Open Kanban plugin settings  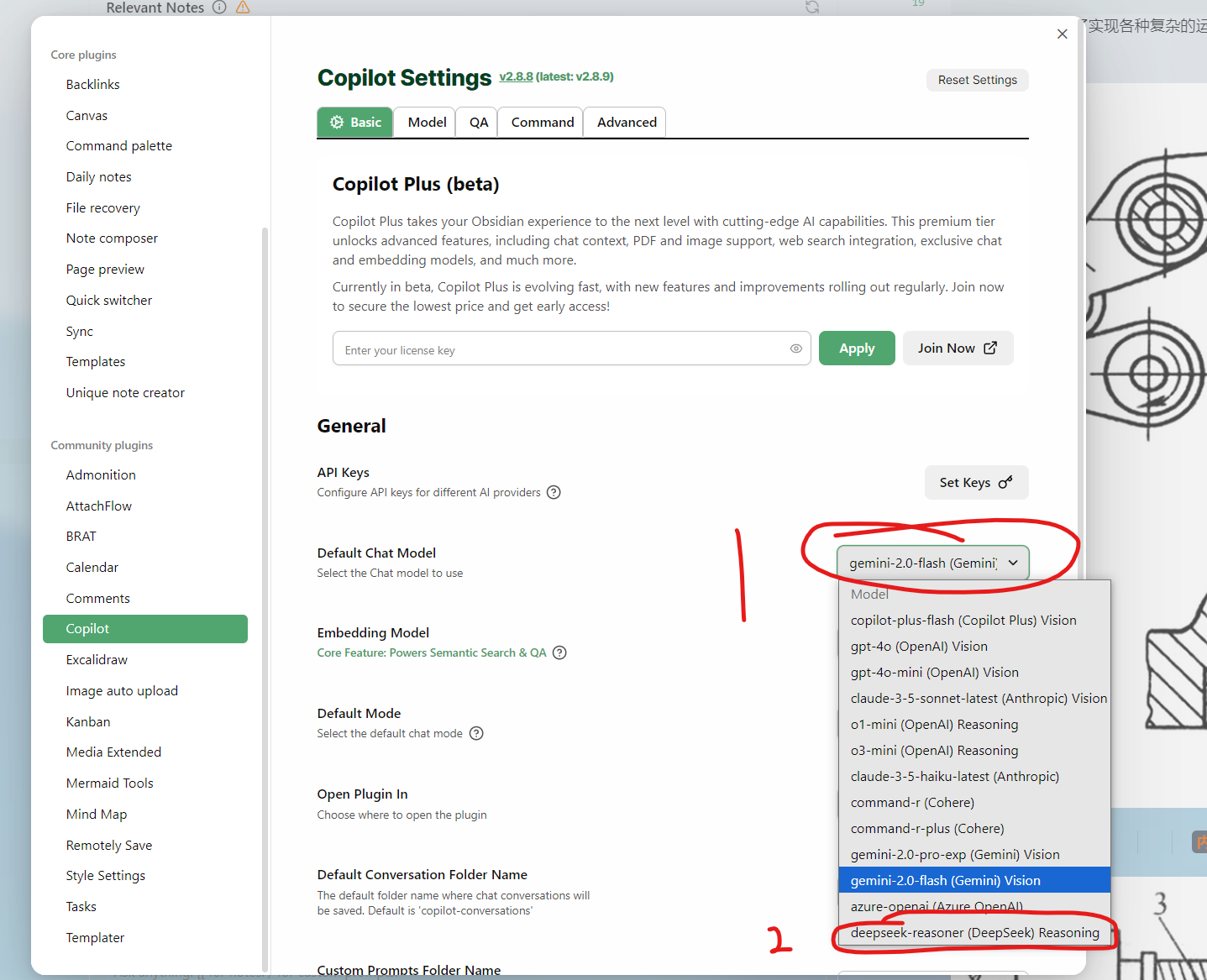pos(145,722)
